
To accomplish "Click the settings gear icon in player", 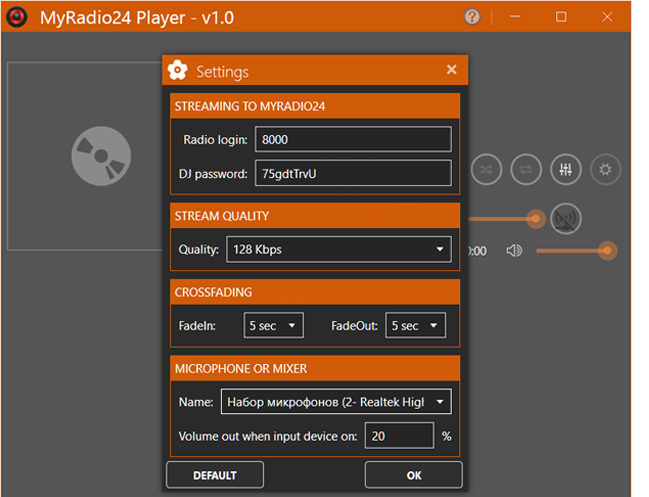I will click(x=605, y=169).
